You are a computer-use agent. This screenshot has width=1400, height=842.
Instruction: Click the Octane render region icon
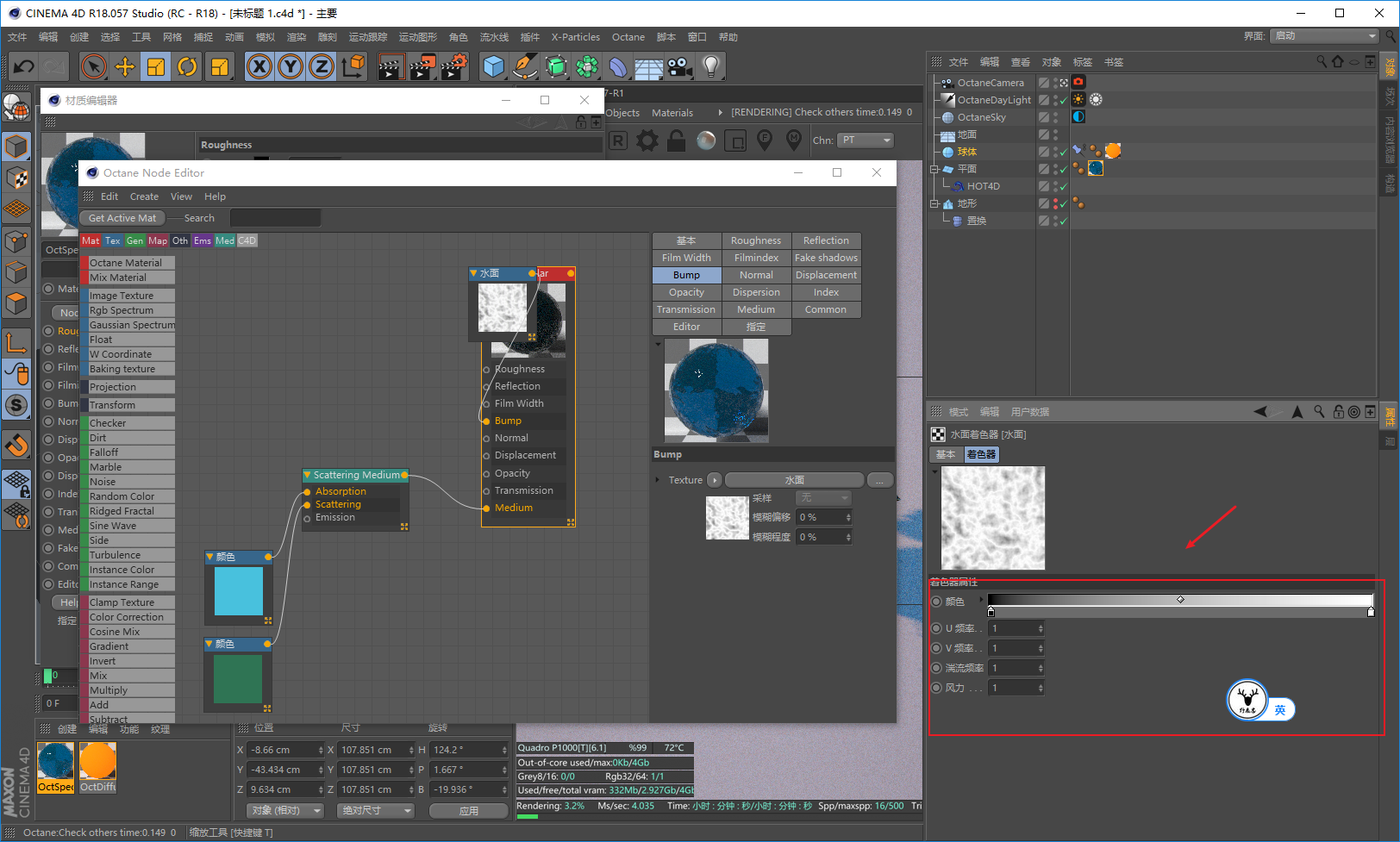click(x=735, y=140)
